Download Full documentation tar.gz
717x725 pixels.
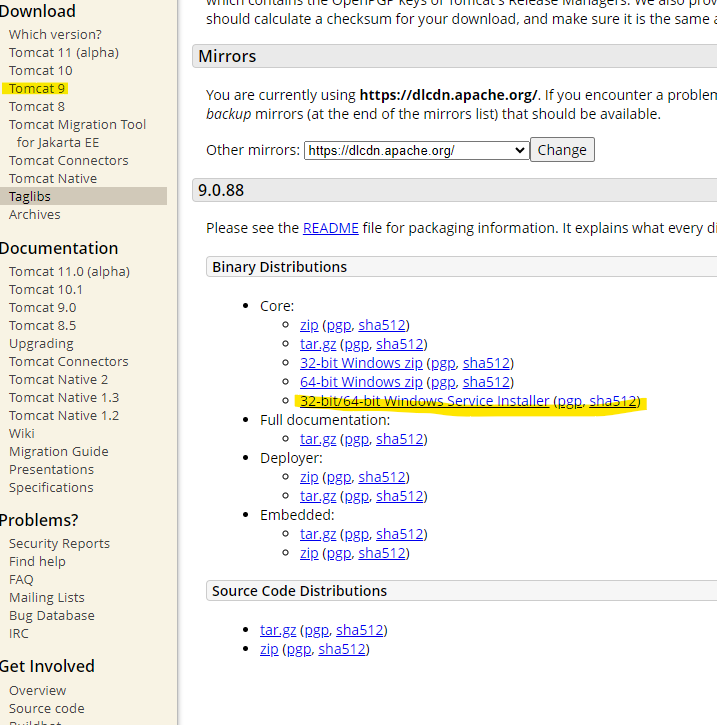318,439
